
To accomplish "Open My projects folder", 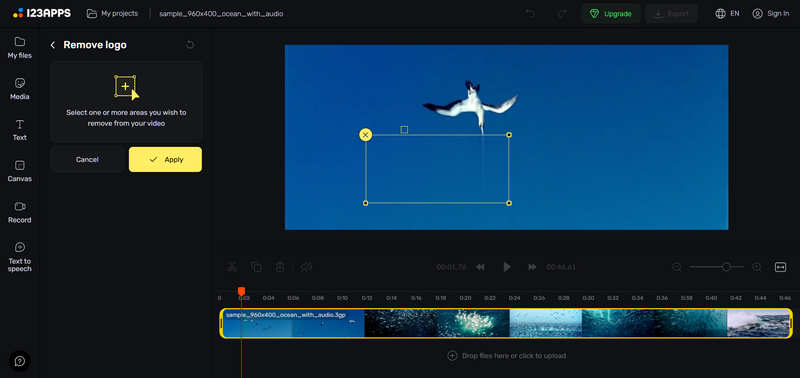I will (x=112, y=14).
